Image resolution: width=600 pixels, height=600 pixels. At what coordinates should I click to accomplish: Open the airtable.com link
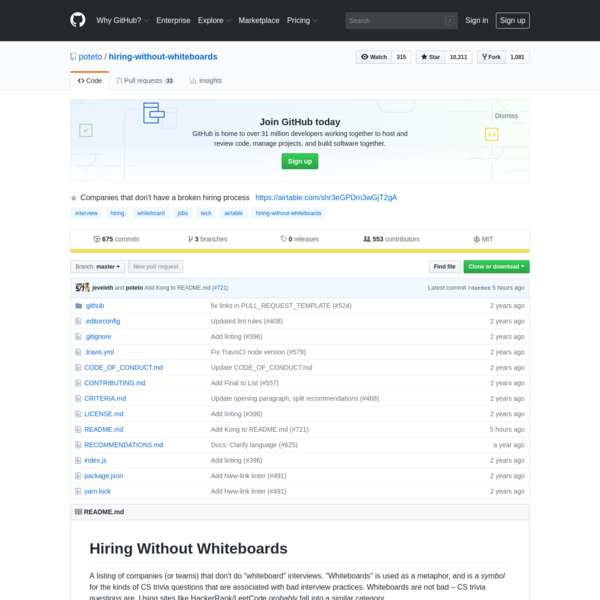click(x=326, y=197)
